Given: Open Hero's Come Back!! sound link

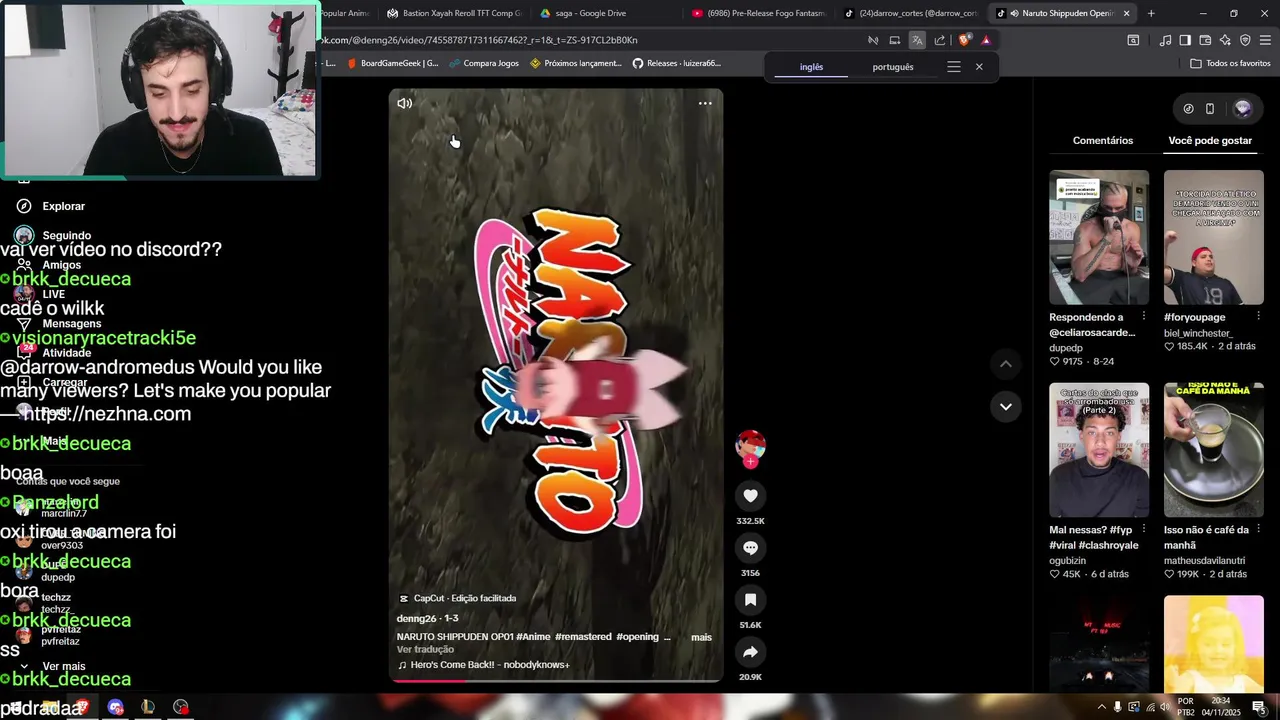Looking at the screenshot, I should click(x=484, y=665).
